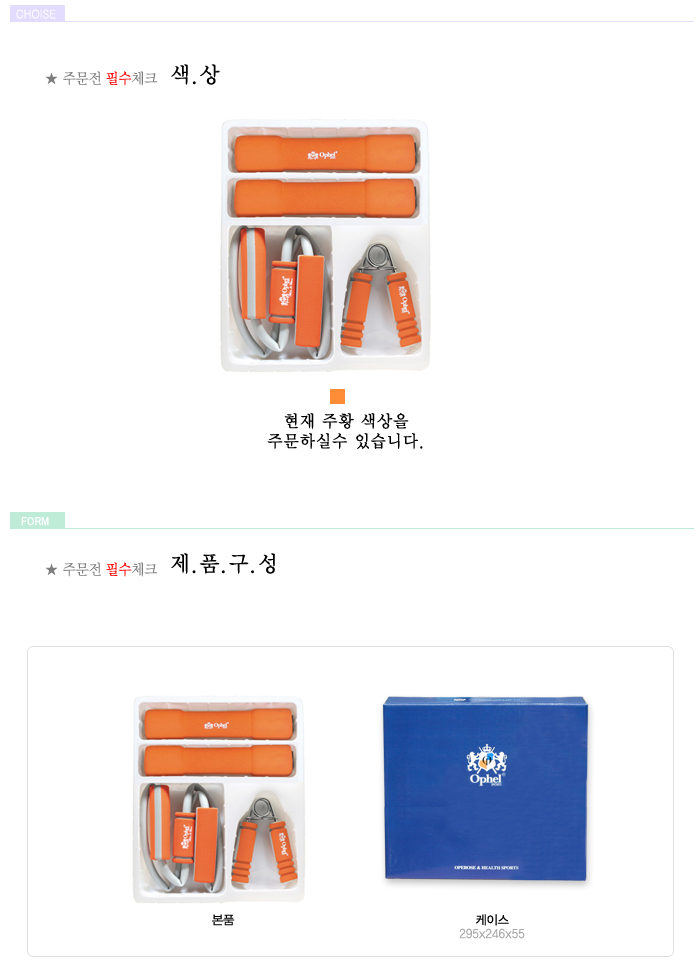Click the top orange dumbbell with Ophel logo
Screen dimensions: 700x970
coord(325,153)
